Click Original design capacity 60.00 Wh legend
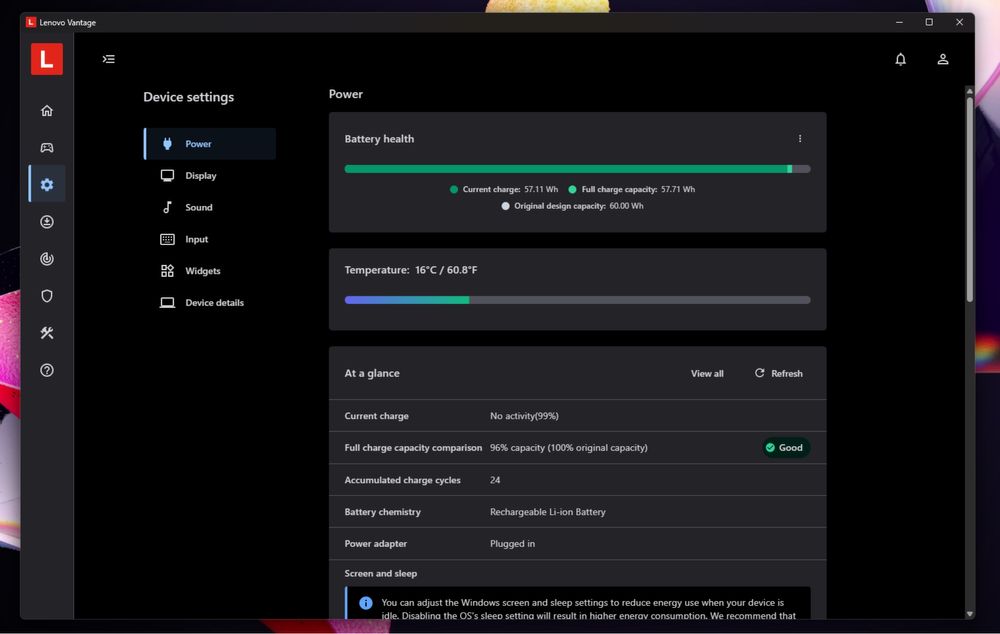1000x634 pixels. pos(572,206)
